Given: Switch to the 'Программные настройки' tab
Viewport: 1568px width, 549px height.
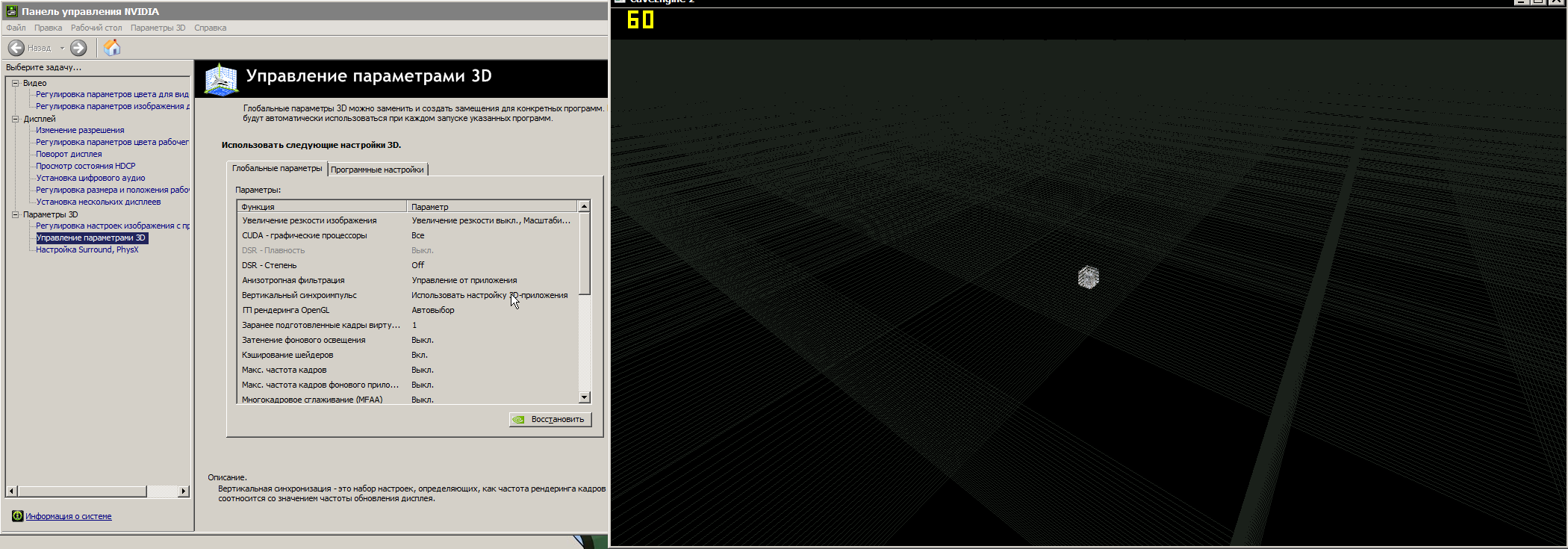Looking at the screenshot, I should [x=378, y=170].
